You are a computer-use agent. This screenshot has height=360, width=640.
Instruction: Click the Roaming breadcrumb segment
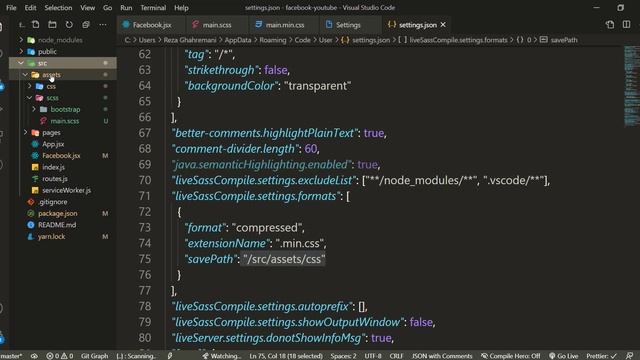coord(273,40)
